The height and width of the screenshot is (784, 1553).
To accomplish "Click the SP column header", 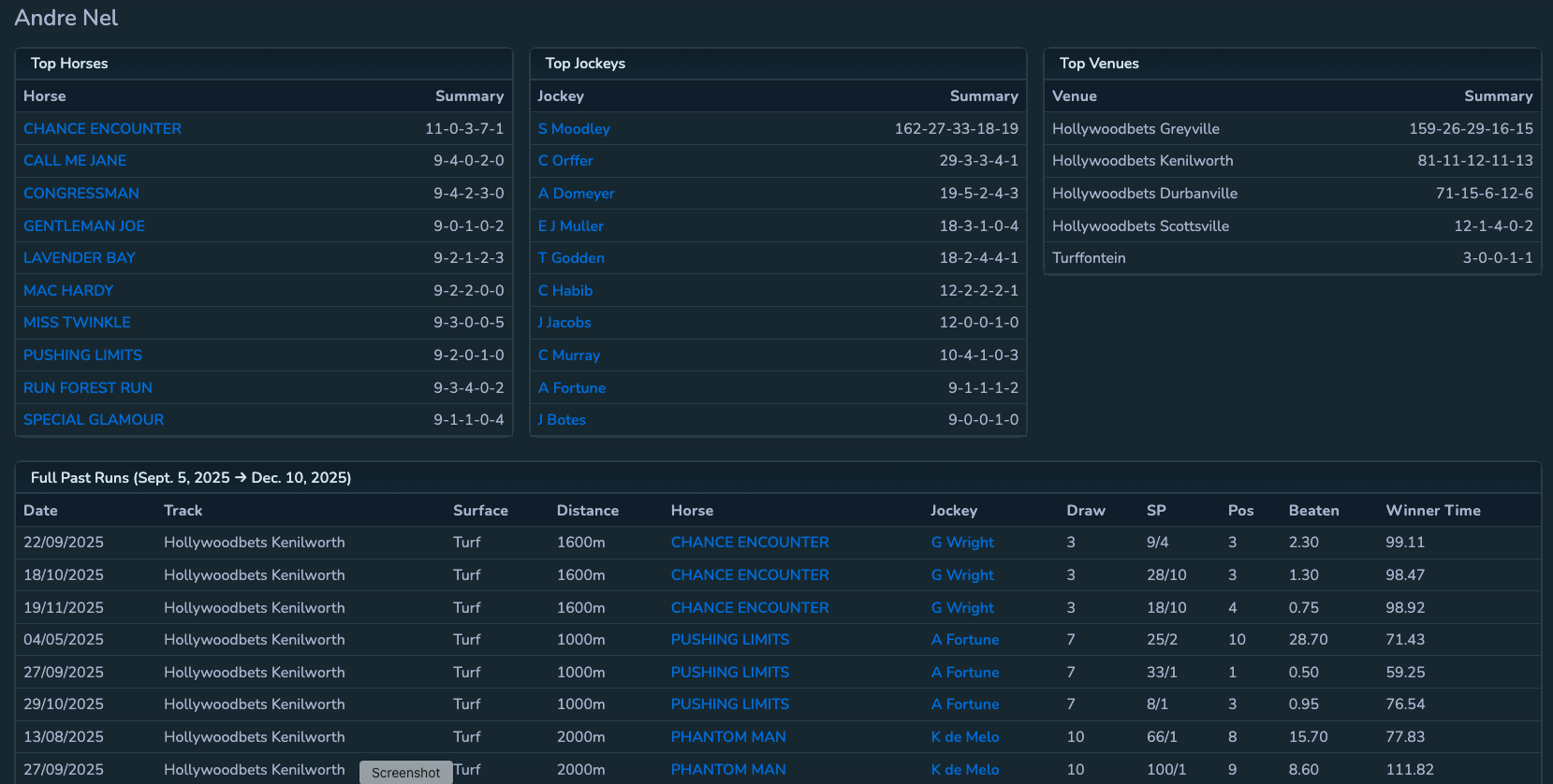I will [x=1156, y=510].
